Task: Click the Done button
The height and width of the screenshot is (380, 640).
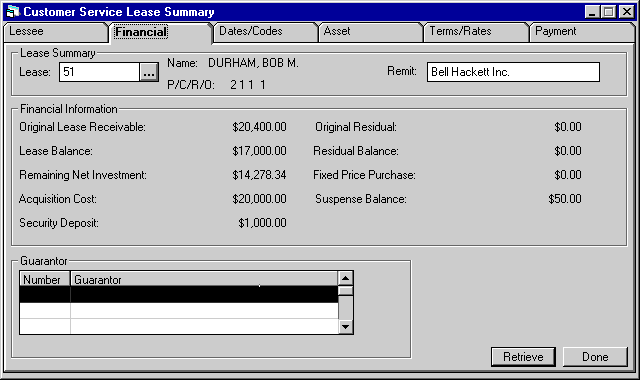Action: coord(595,357)
